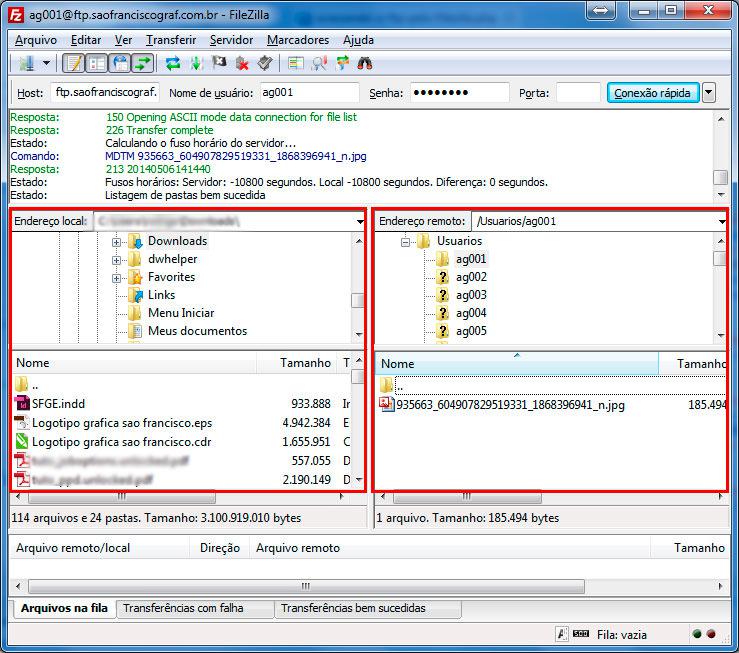Toggle the message log display

click(x=74, y=63)
